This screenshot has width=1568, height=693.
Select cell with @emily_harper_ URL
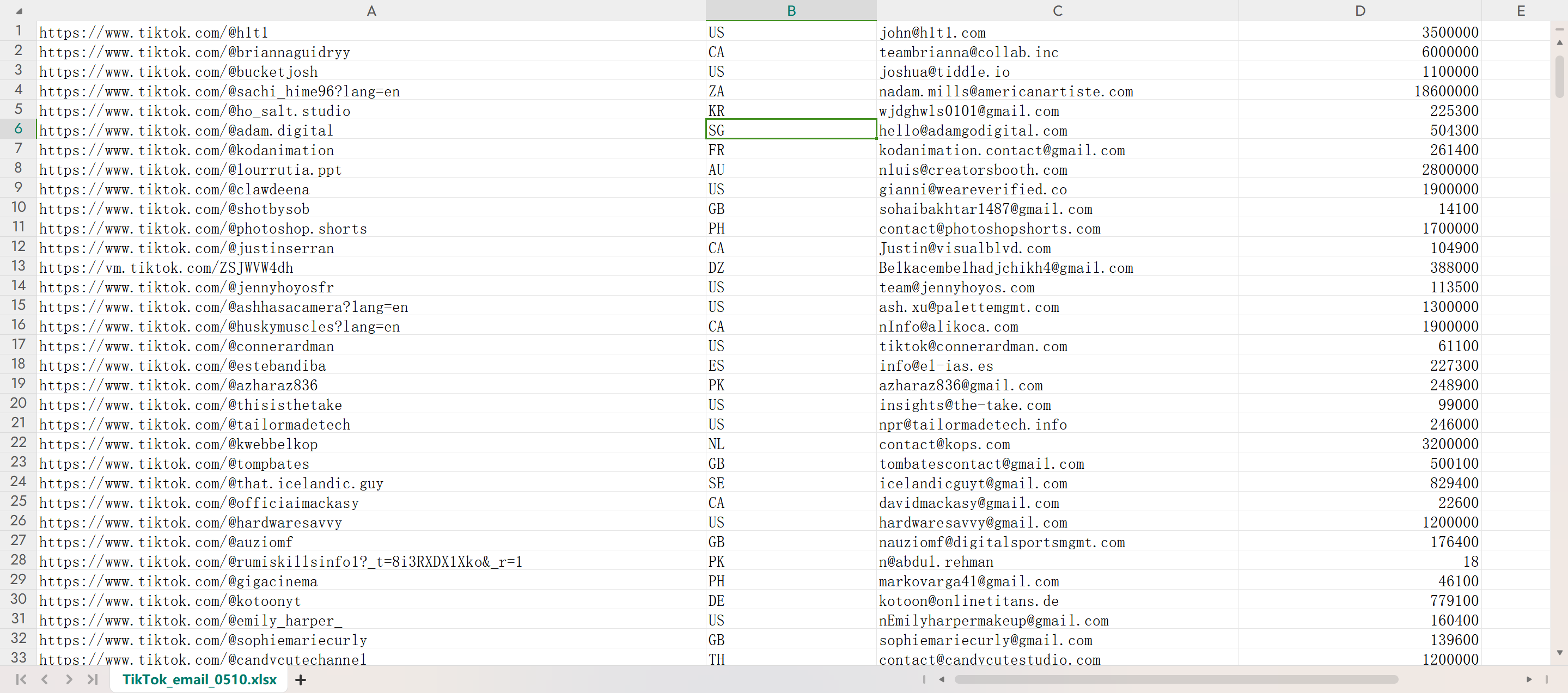coord(371,620)
